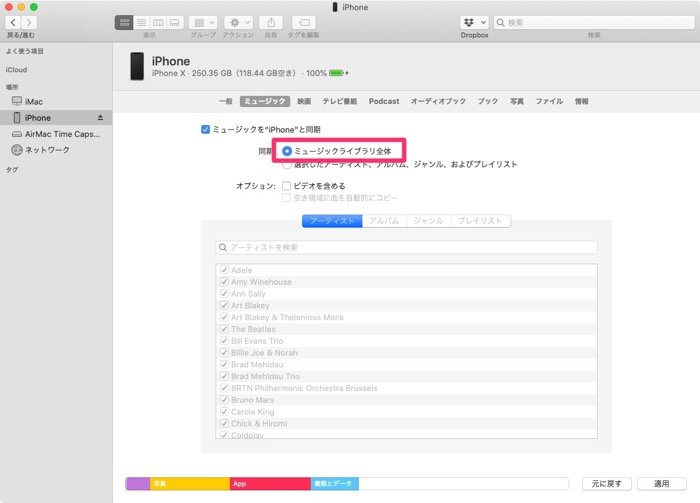
Task: Toggle the Amy Winehouse checkbox
Action: coord(224,282)
